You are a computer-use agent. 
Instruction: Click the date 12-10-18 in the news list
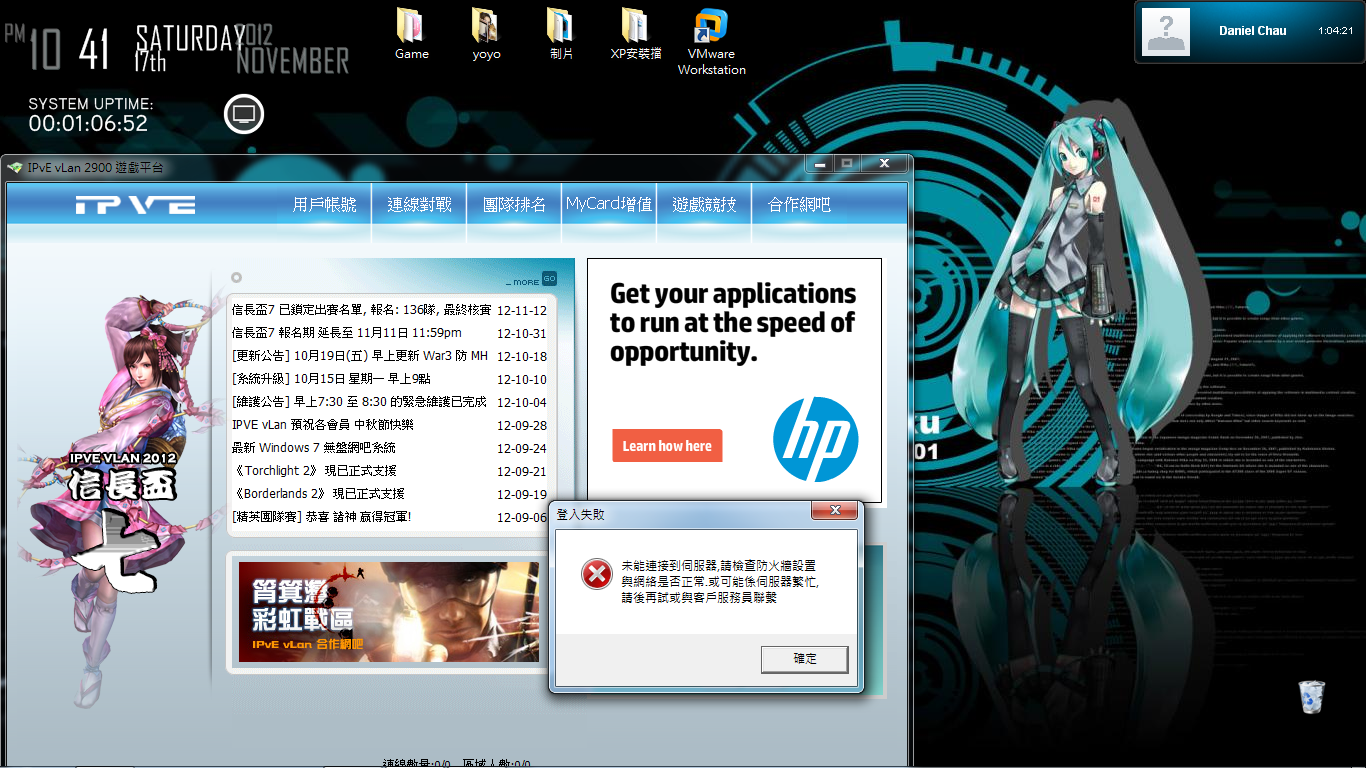point(522,357)
